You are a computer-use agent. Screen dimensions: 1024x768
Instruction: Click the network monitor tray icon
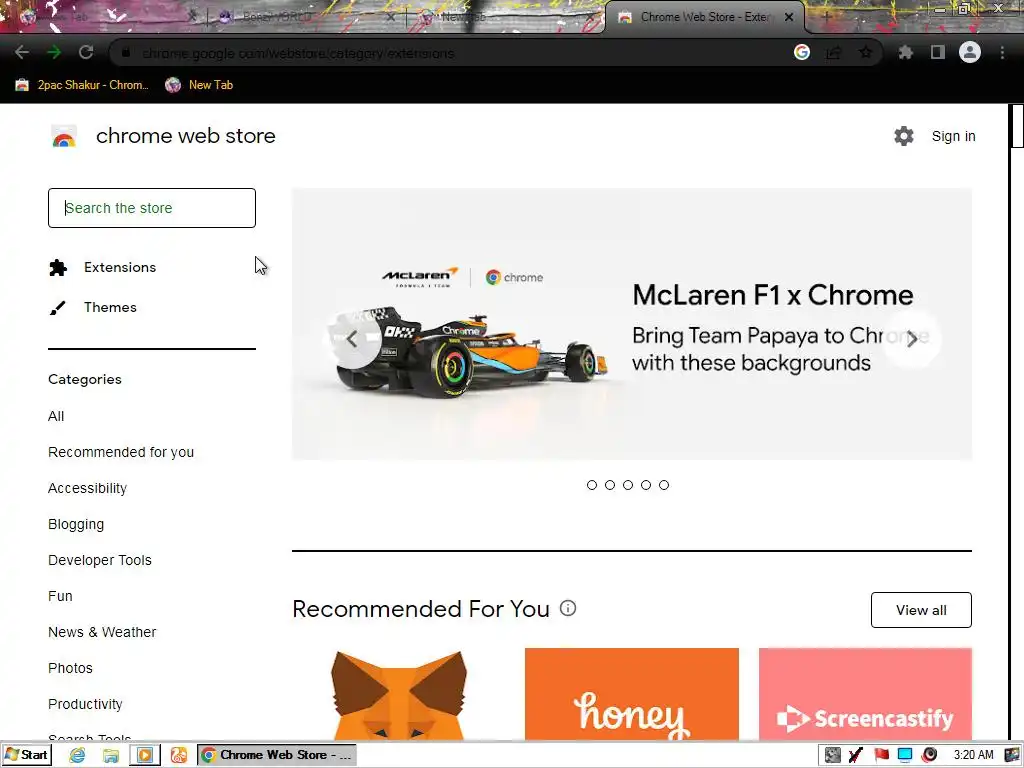pyautogui.click(x=905, y=755)
